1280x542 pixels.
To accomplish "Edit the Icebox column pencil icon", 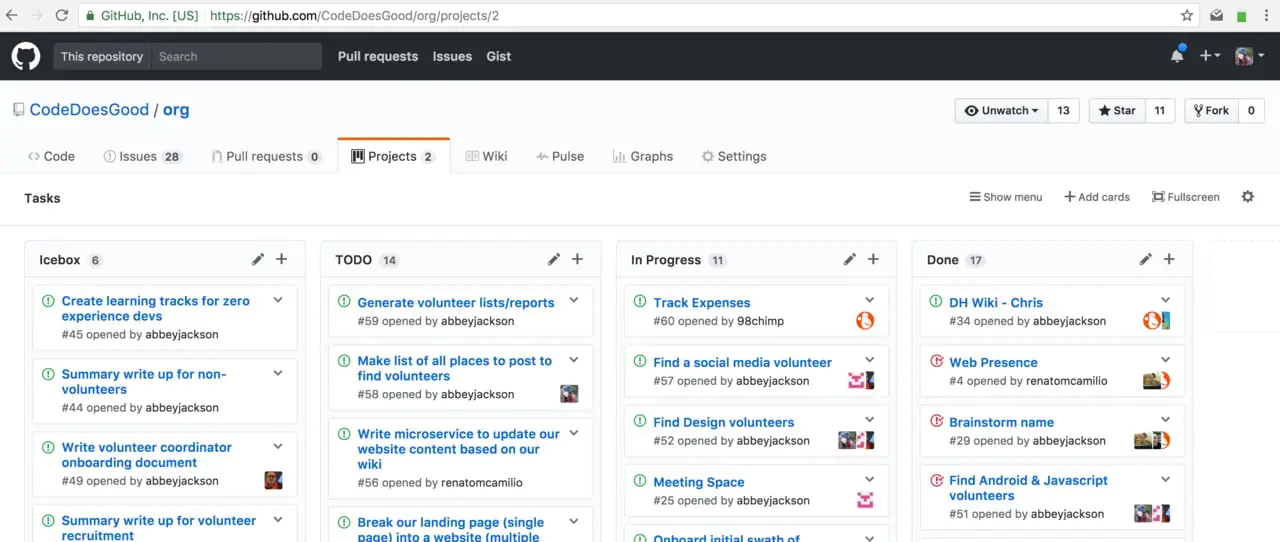I will click(258, 259).
